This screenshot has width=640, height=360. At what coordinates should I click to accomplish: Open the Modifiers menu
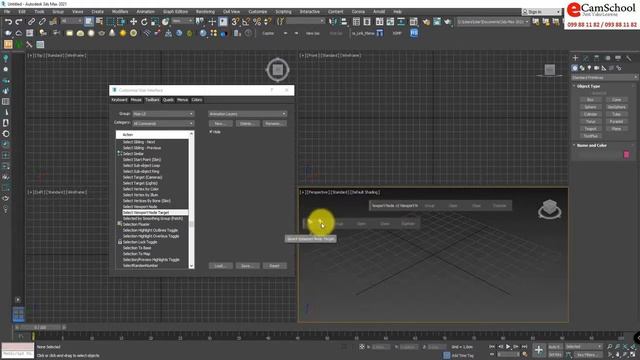120,12
